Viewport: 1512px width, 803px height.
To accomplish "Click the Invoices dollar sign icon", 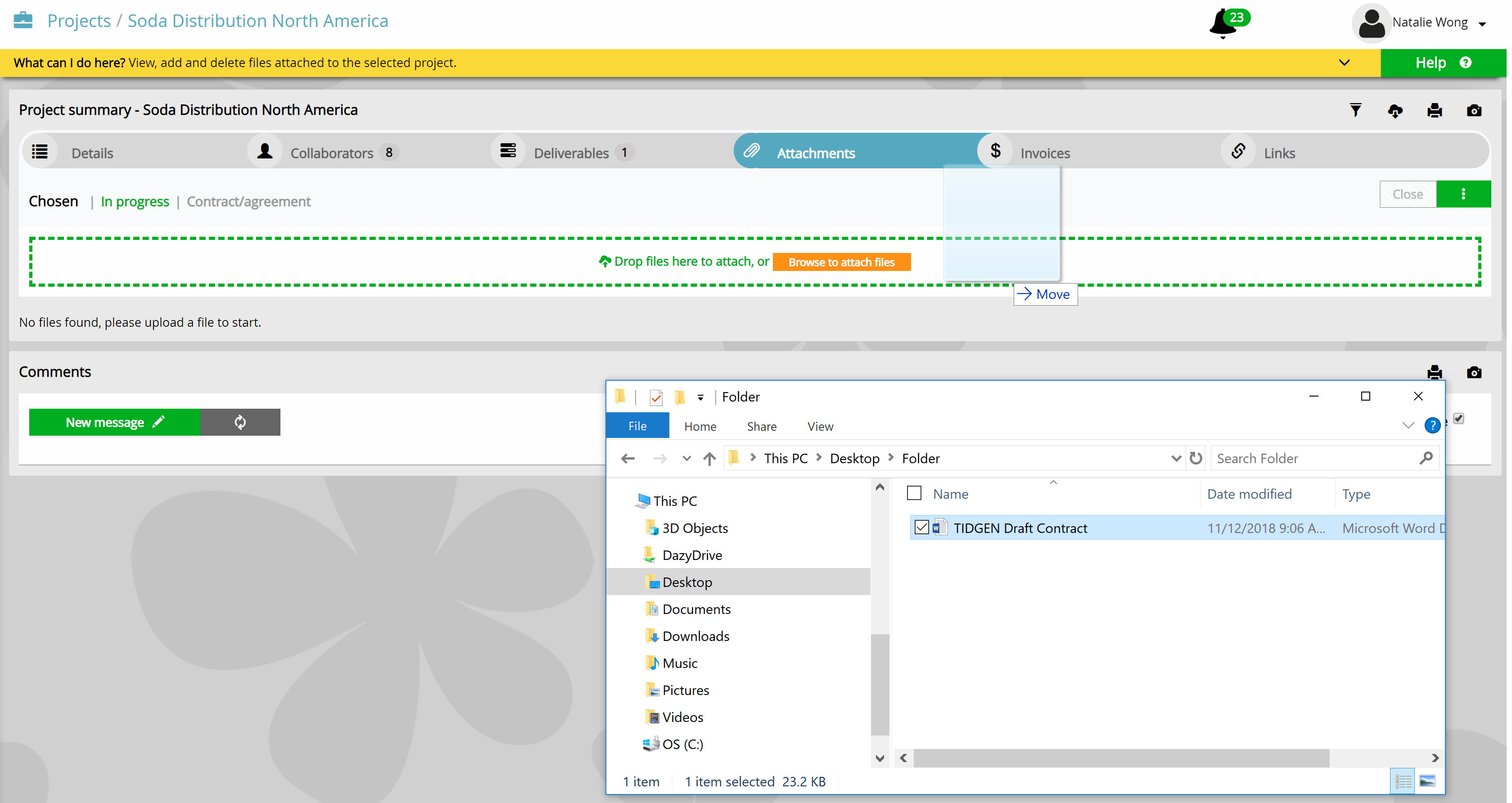I will (x=996, y=151).
